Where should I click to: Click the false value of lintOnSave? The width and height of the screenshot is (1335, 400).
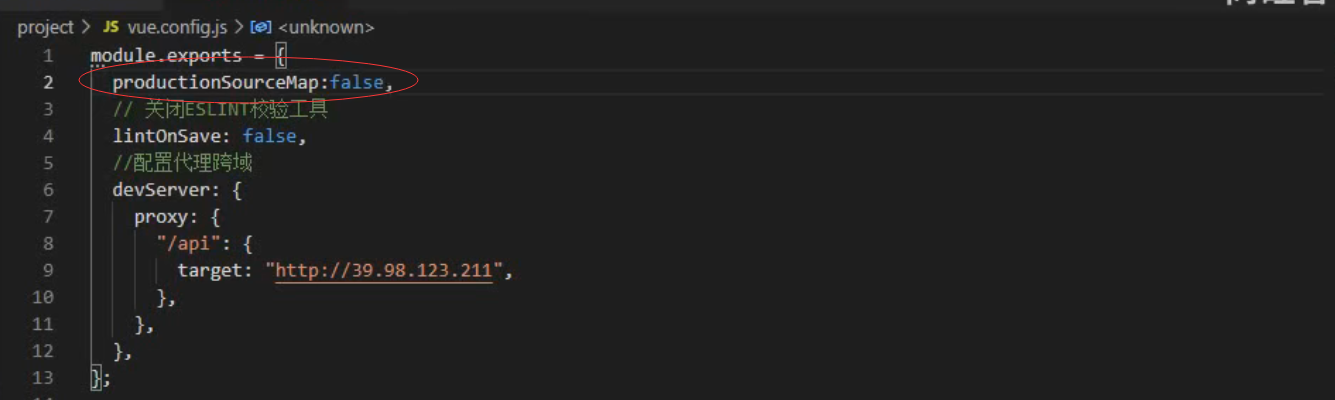[x=269, y=136]
